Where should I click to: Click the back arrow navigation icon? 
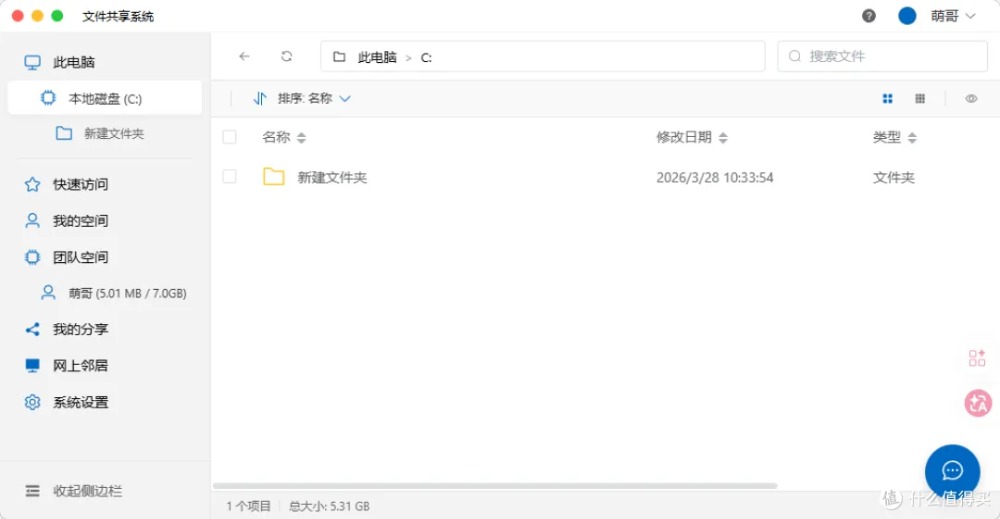click(244, 57)
